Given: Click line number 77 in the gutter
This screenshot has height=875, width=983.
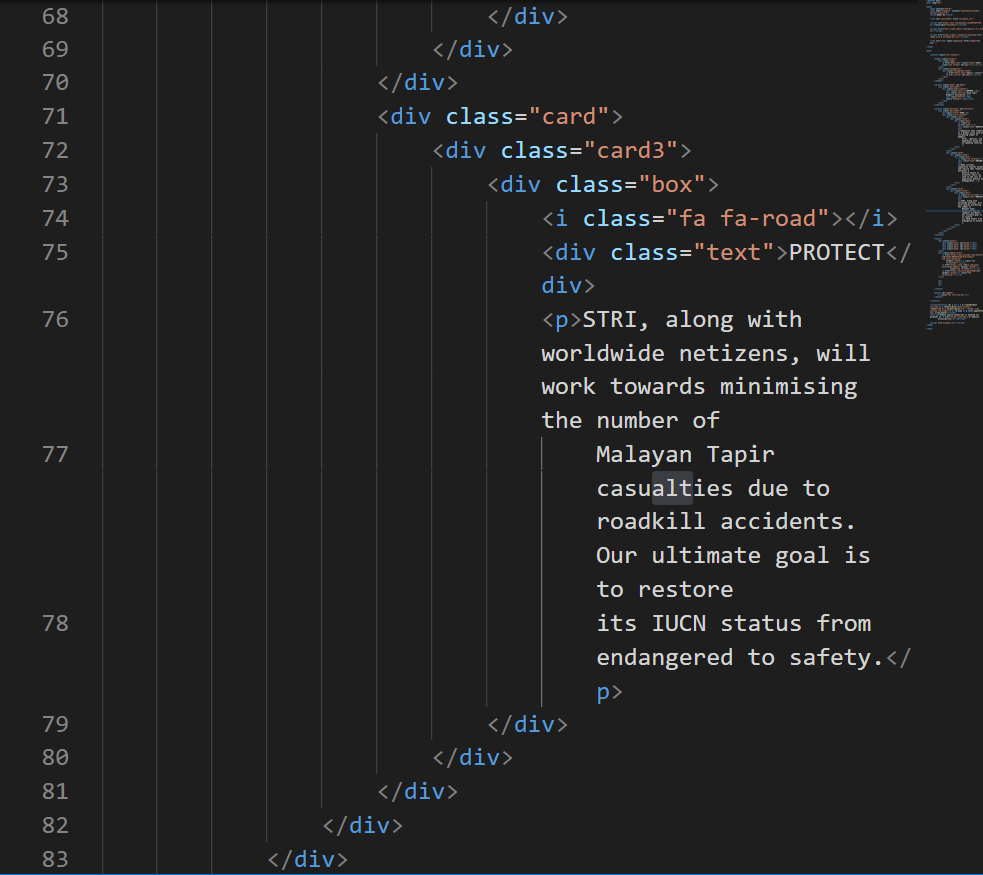Looking at the screenshot, I should coord(55,454).
